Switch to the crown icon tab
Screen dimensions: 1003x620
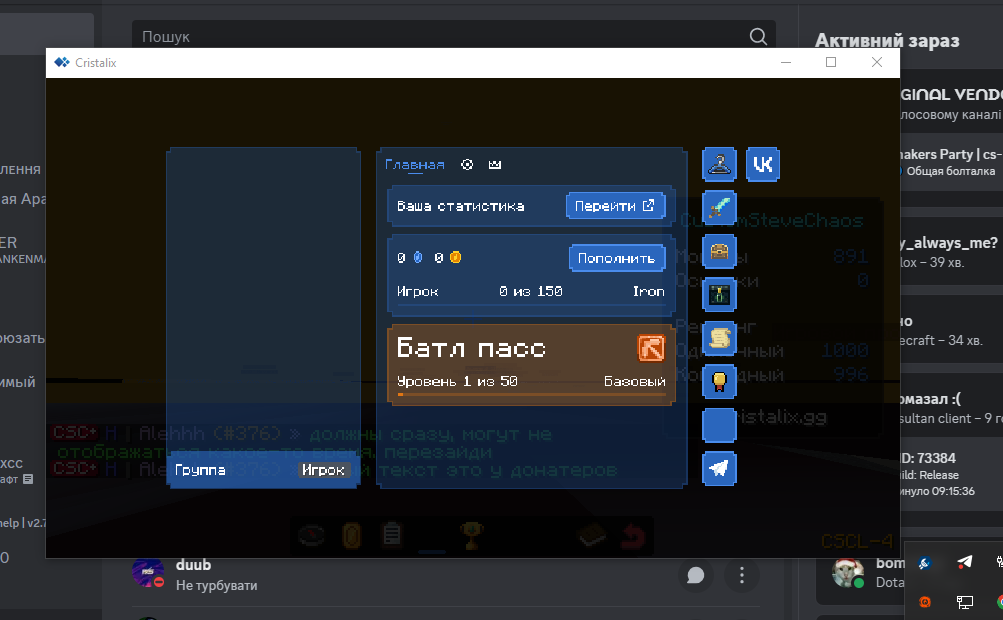[x=494, y=164]
